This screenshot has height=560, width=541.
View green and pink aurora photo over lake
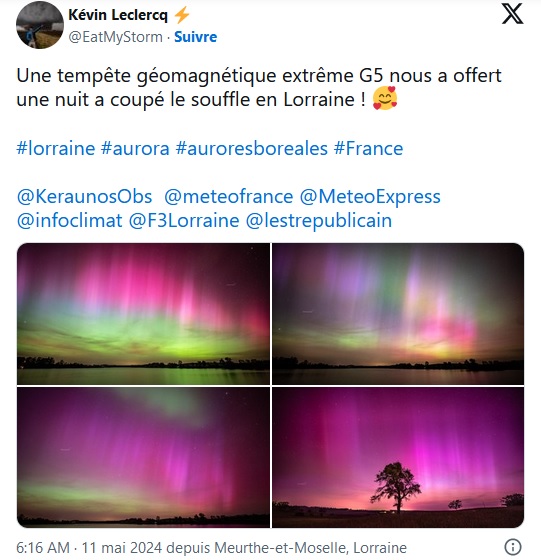(144, 314)
